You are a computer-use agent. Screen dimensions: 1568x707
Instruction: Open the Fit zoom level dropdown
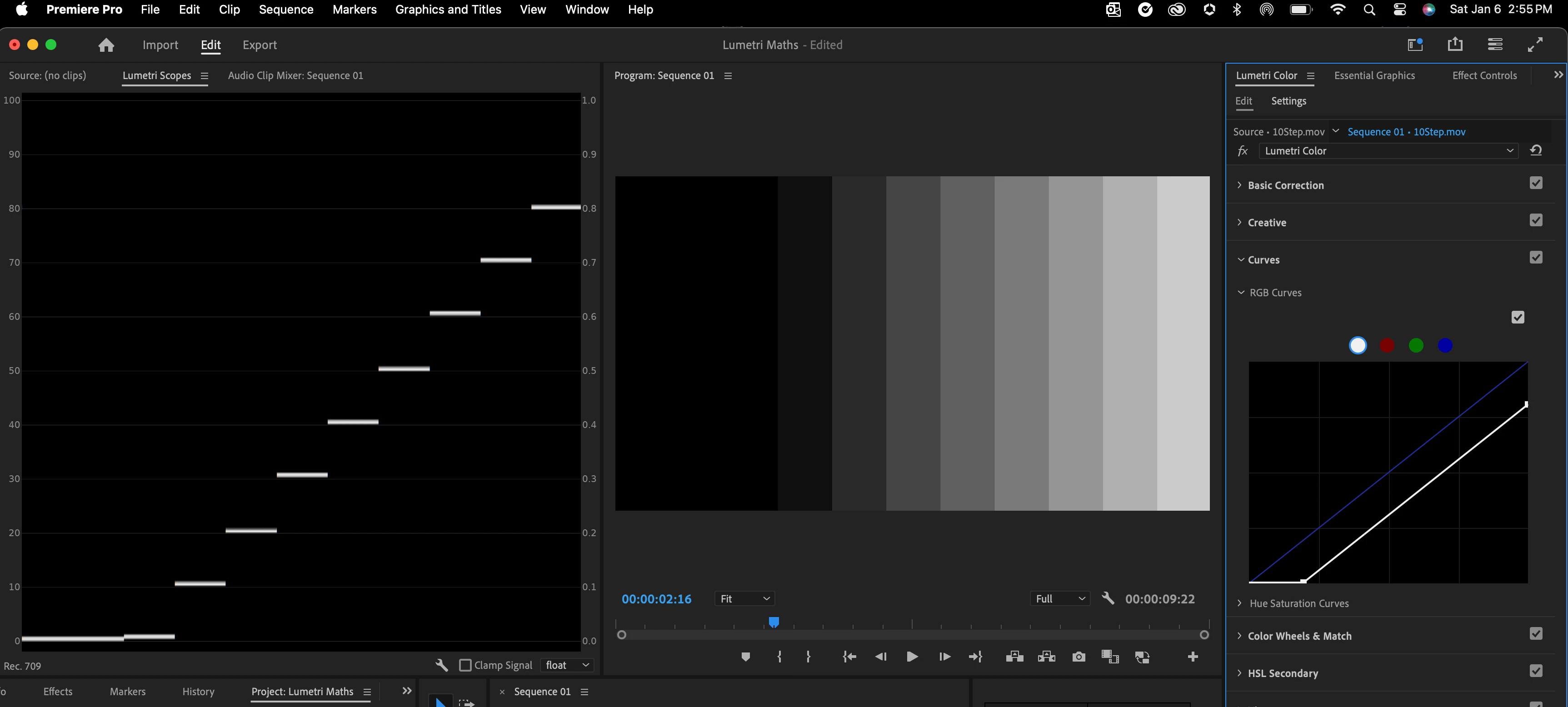pyautogui.click(x=744, y=599)
